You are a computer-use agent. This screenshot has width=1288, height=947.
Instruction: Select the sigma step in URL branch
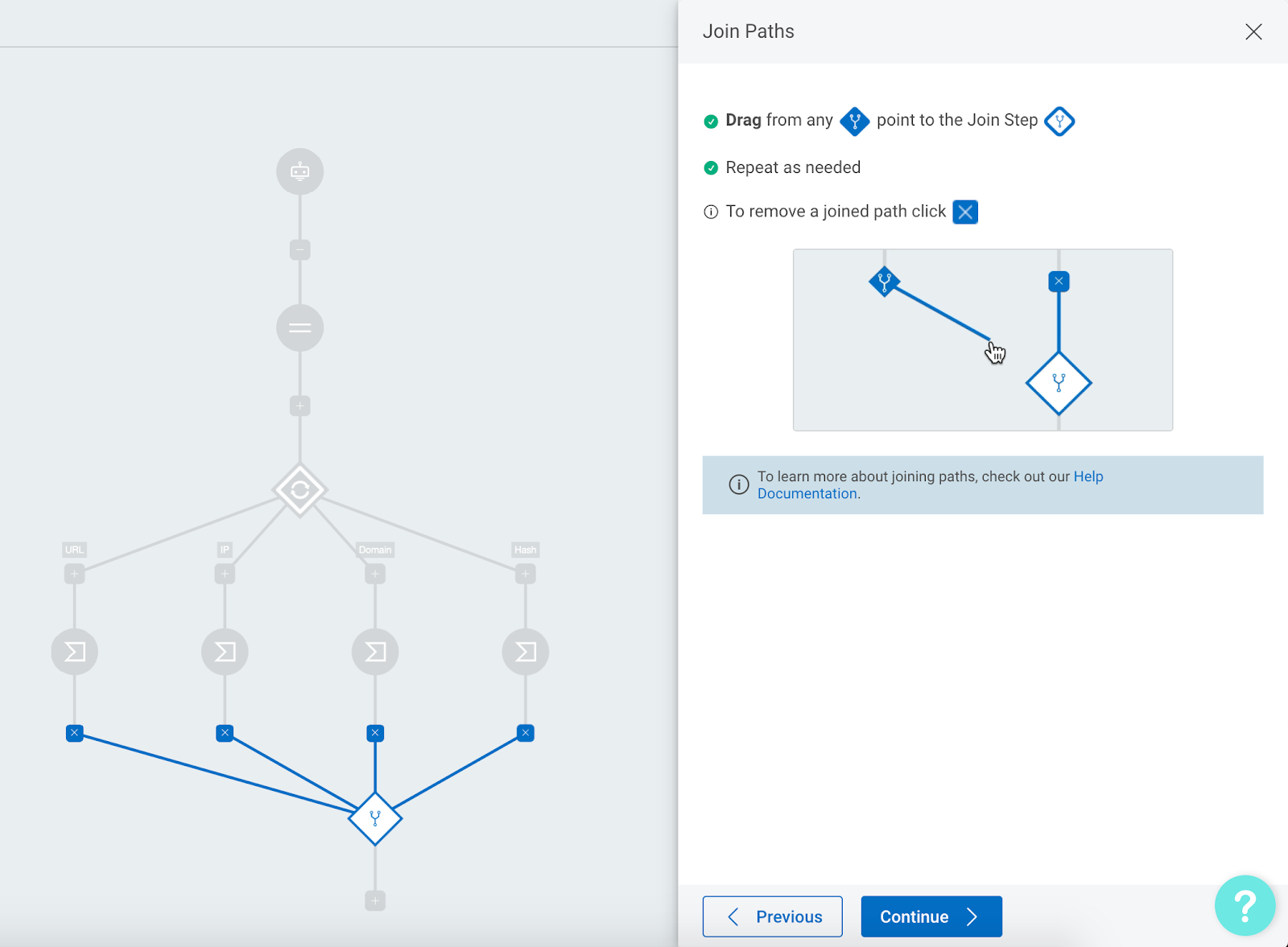click(x=74, y=652)
